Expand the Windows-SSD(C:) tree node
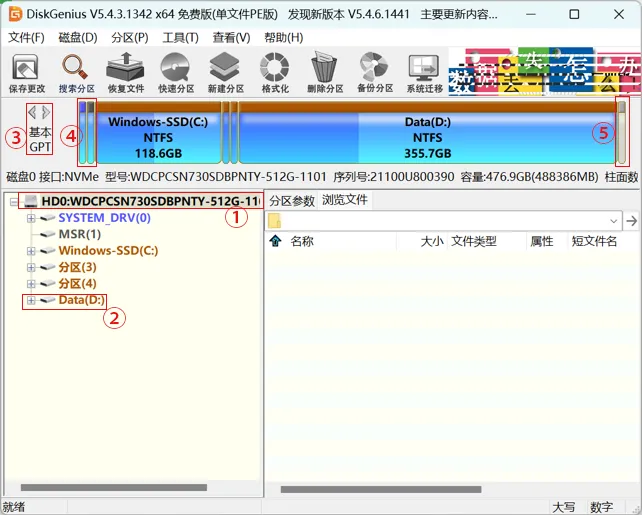 pyautogui.click(x=31, y=251)
